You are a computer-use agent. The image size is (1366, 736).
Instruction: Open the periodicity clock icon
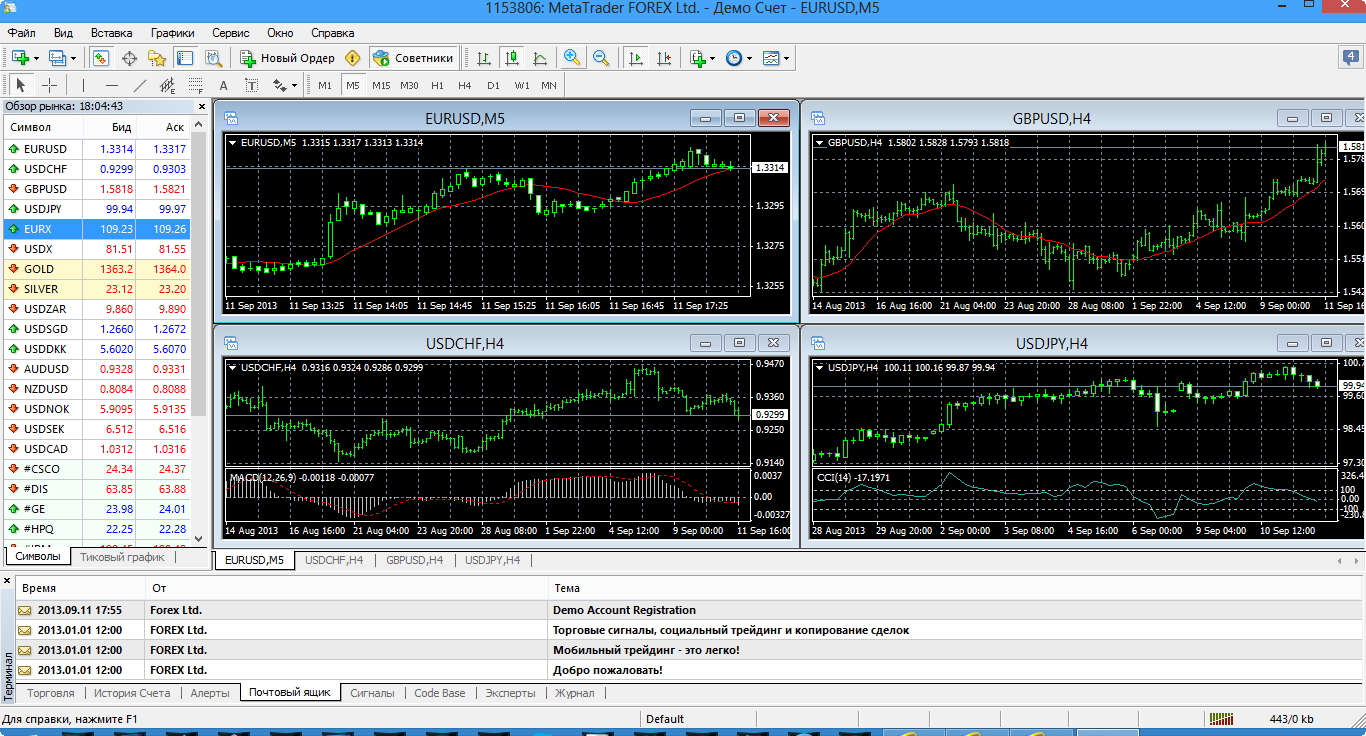point(734,58)
